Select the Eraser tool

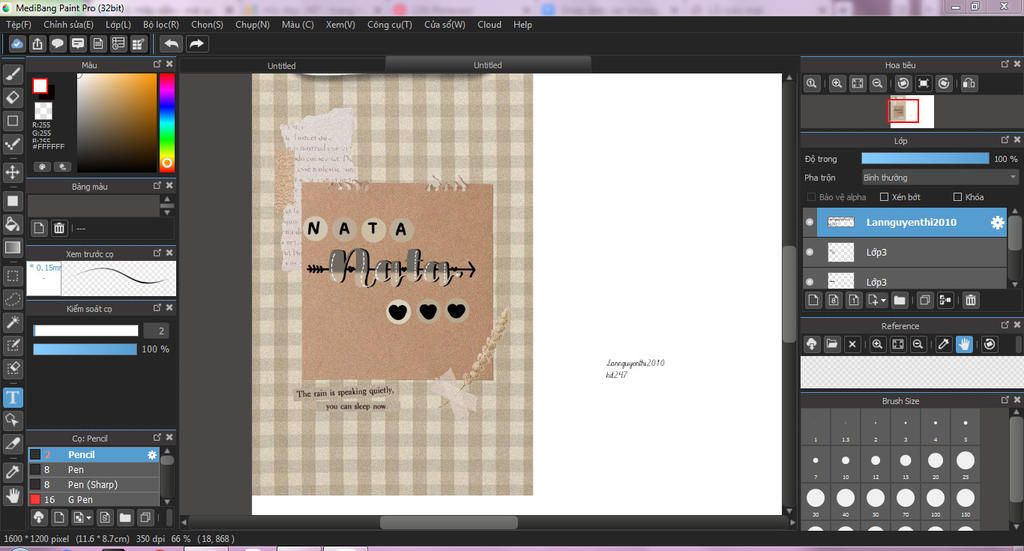(13, 97)
